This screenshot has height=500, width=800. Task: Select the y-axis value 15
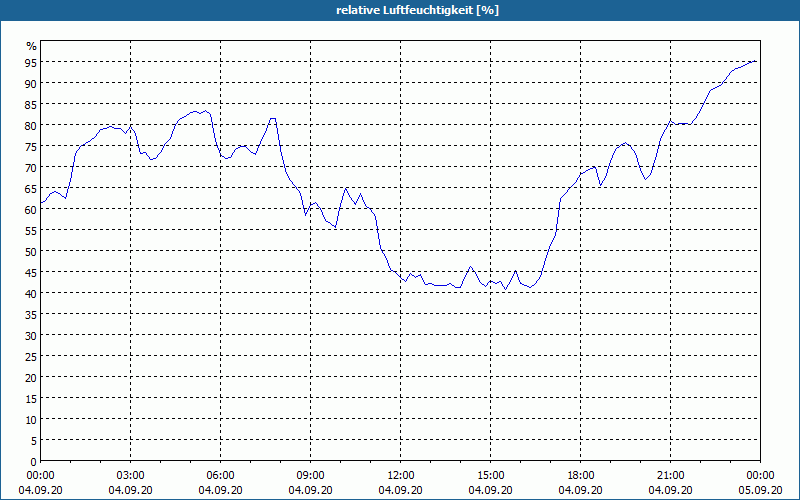(x=31, y=398)
